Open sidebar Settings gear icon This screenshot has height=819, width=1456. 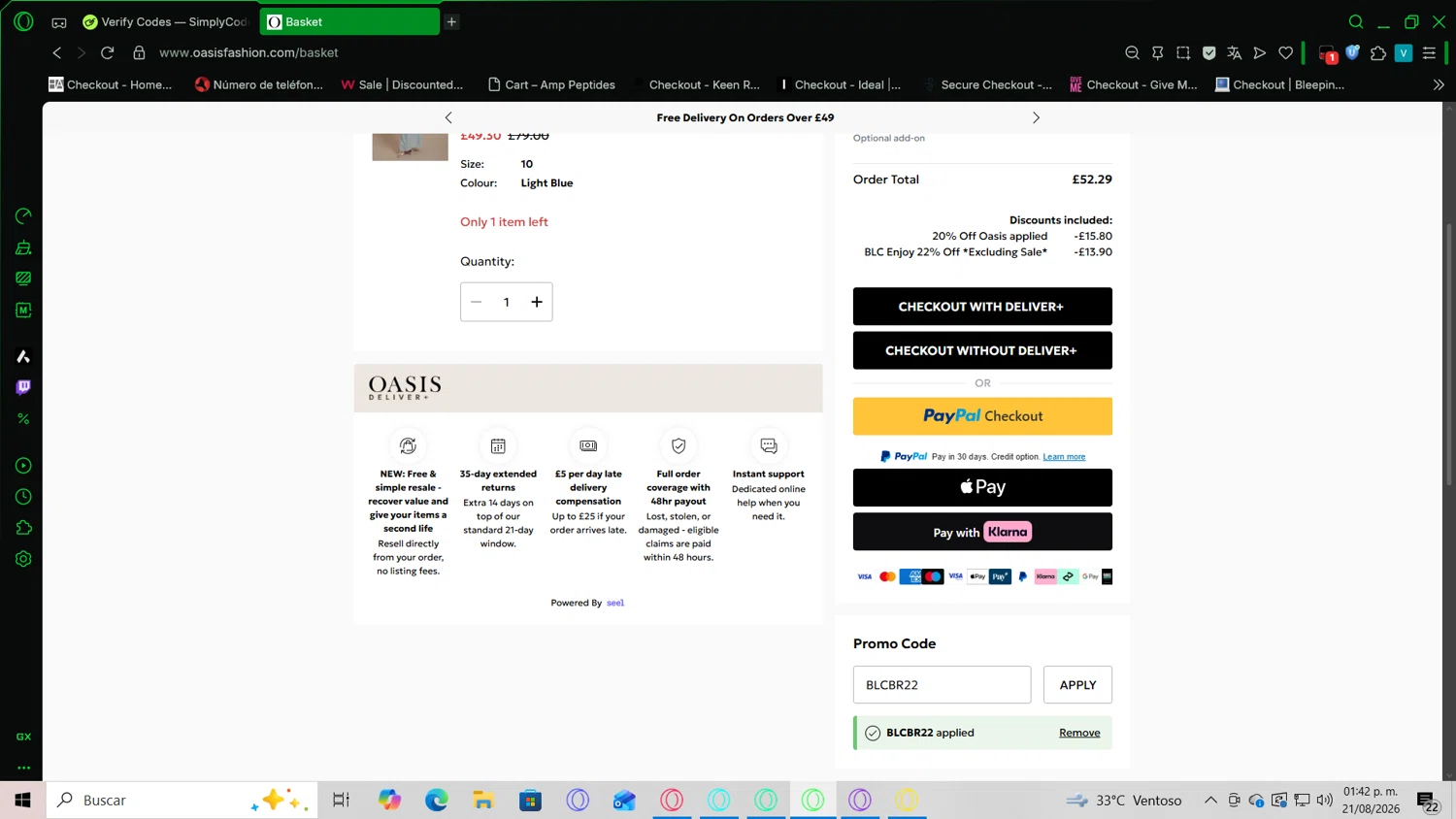(x=23, y=559)
